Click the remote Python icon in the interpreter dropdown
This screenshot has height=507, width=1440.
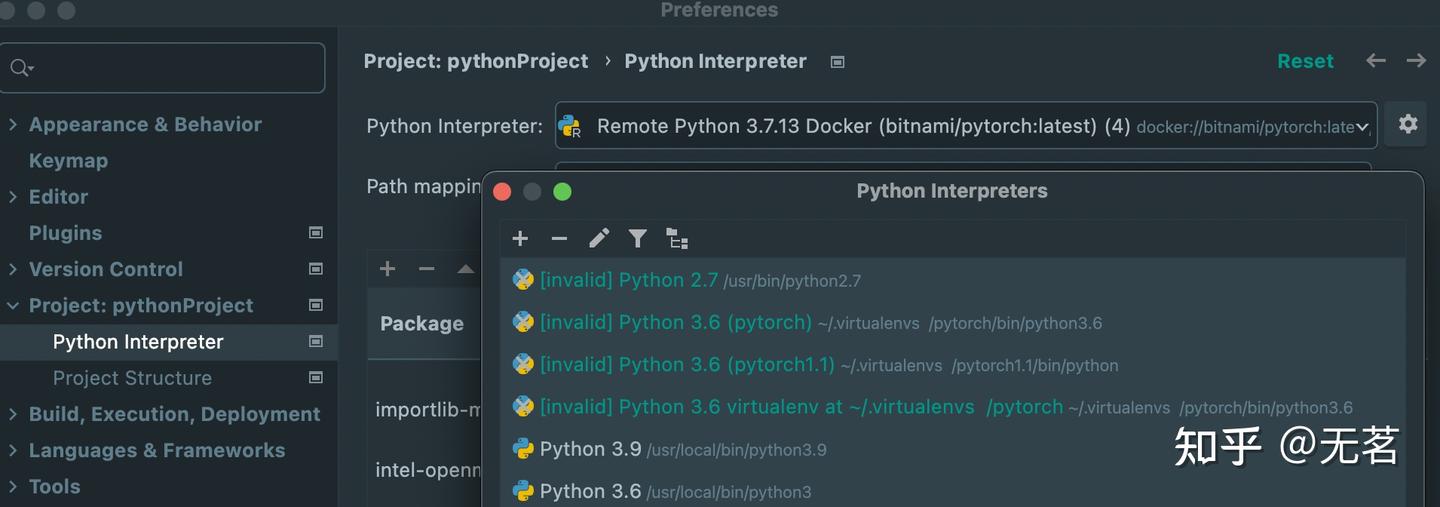pyautogui.click(x=570, y=126)
